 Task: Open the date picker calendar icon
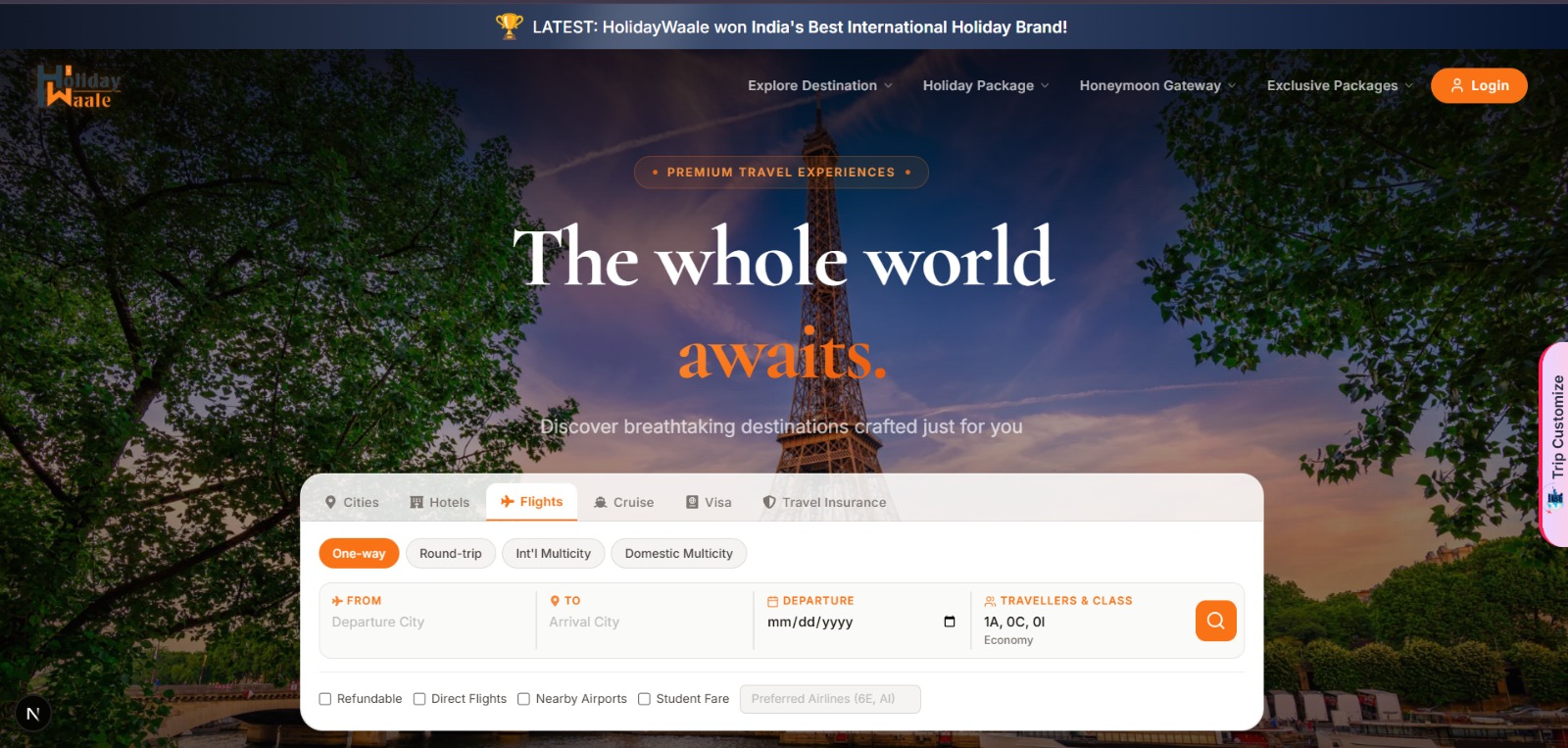tap(950, 622)
